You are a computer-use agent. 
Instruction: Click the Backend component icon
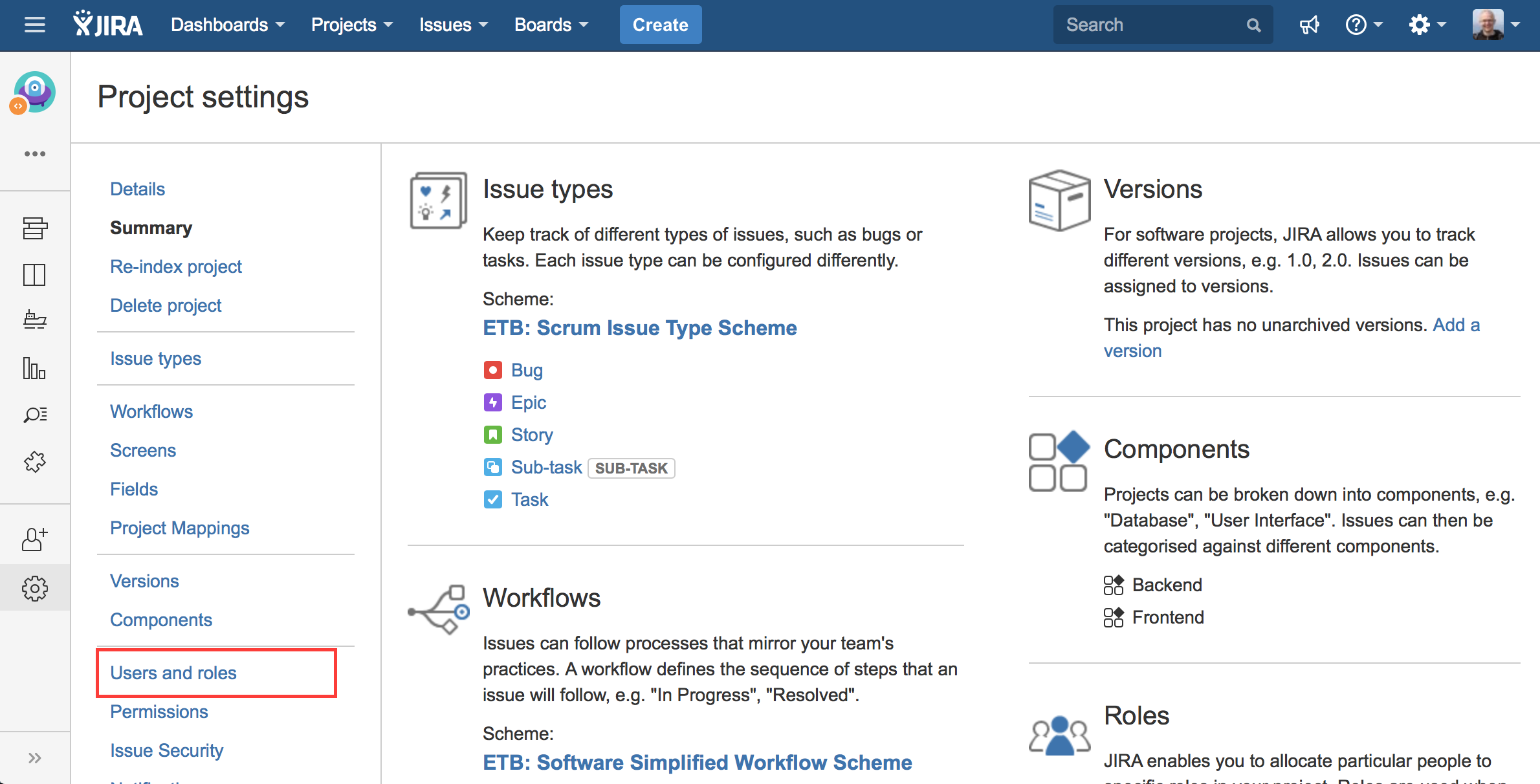pos(1114,585)
